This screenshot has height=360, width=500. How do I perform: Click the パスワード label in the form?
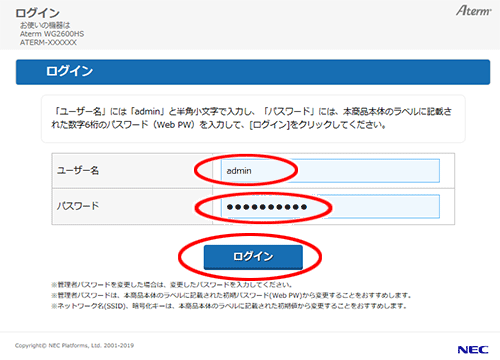click(x=78, y=206)
